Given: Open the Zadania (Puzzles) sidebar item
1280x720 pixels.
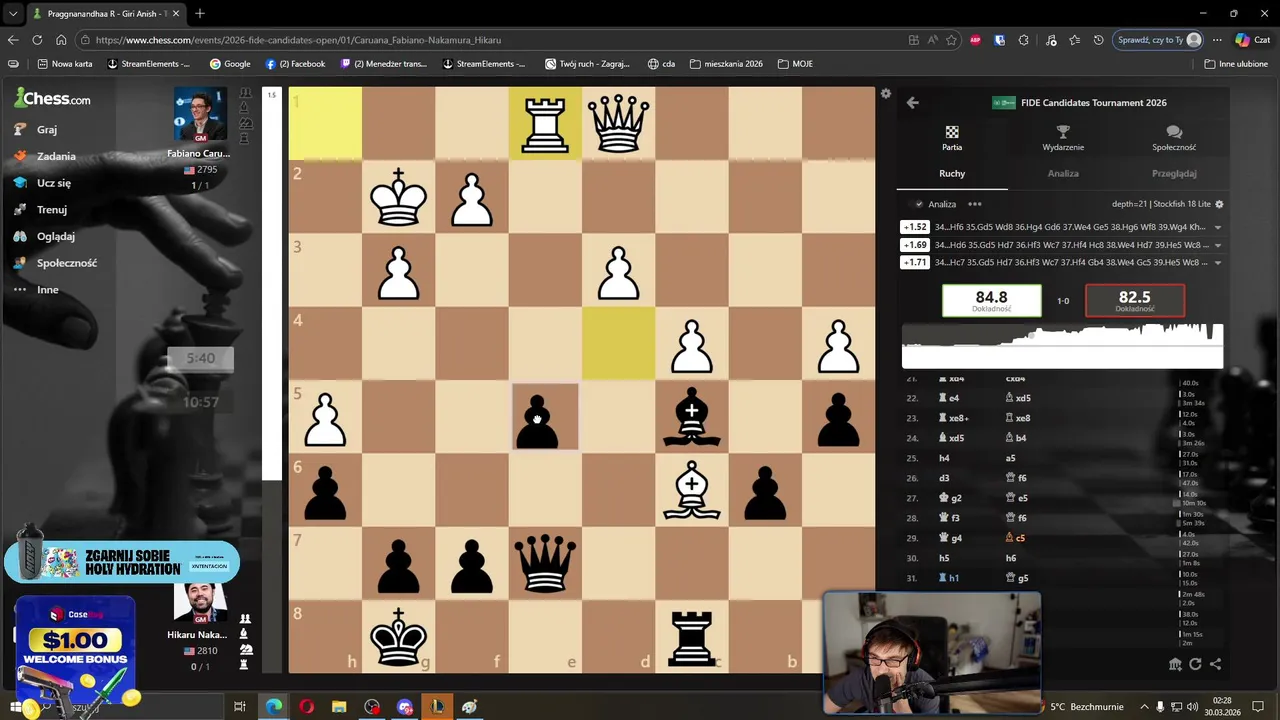Looking at the screenshot, I should click(44, 156).
